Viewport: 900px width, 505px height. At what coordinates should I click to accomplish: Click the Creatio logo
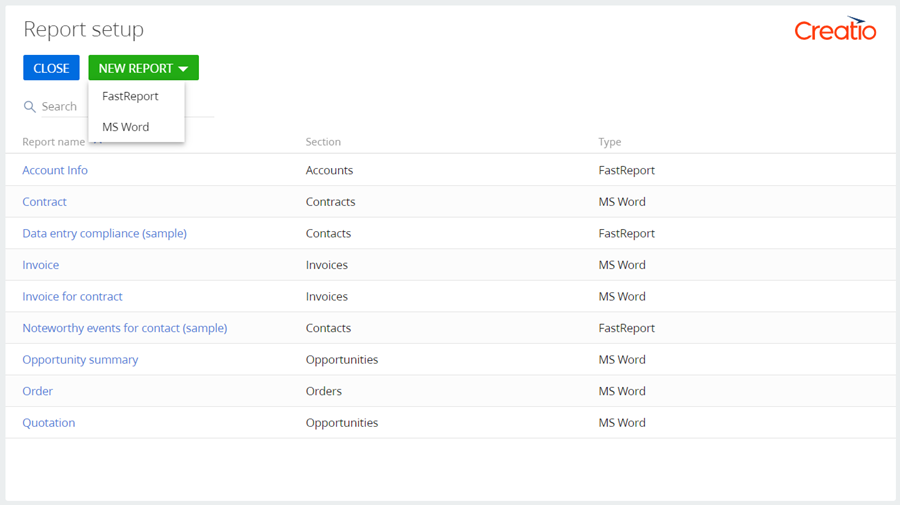[x=835, y=29]
